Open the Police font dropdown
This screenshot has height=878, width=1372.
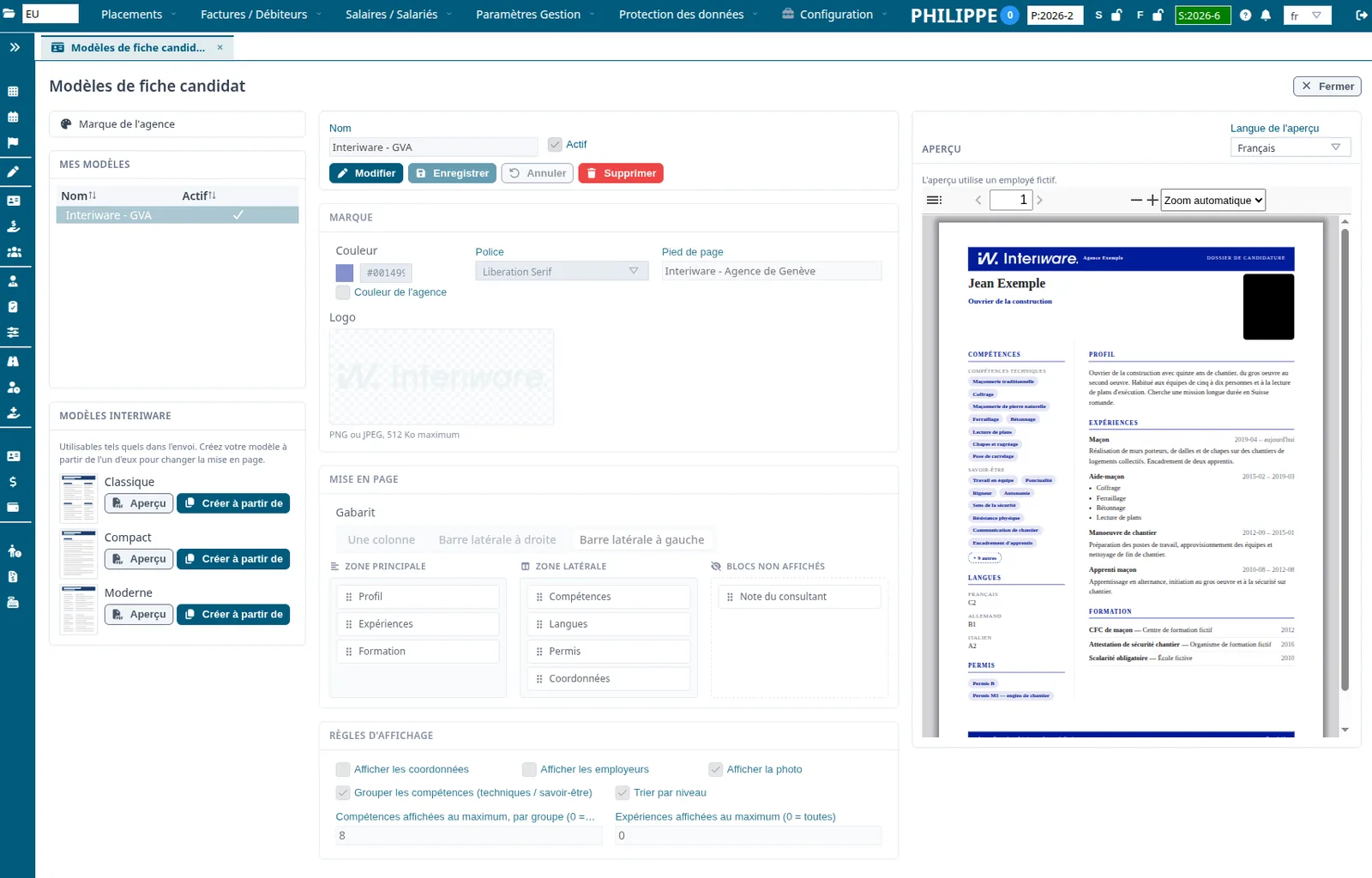[x=561, y=271]
